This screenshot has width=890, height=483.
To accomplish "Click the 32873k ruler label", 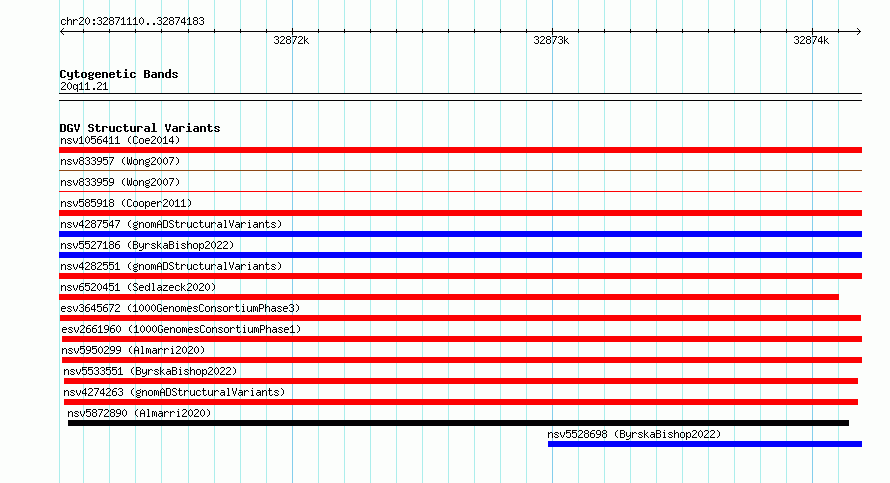I will tap(551, 40).
